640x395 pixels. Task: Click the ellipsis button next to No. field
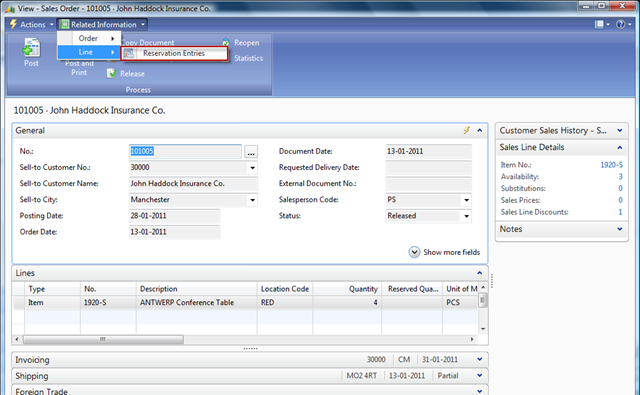tap(251, 151)
